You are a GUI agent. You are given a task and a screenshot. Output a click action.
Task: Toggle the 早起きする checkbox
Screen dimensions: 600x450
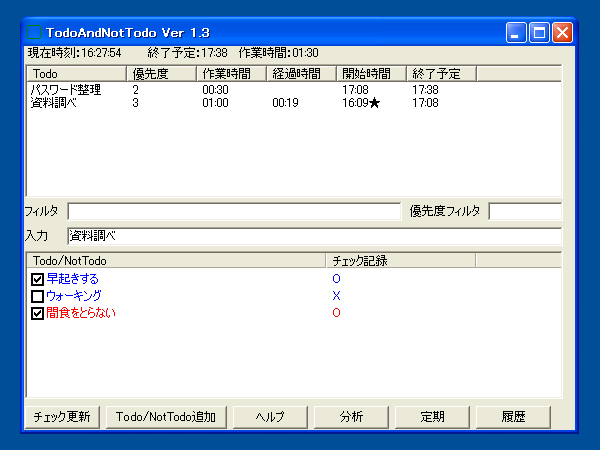[38, 279]
